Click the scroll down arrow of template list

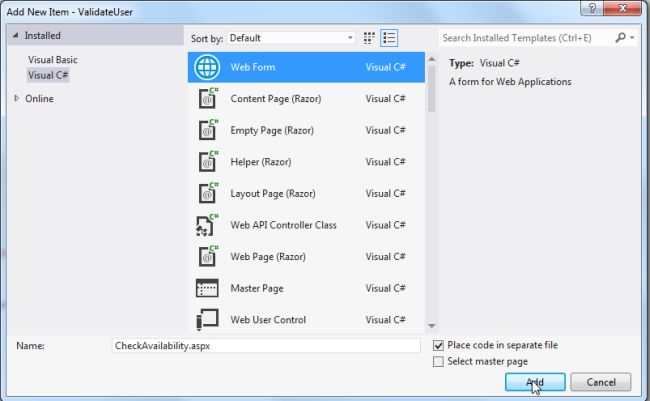432,326
